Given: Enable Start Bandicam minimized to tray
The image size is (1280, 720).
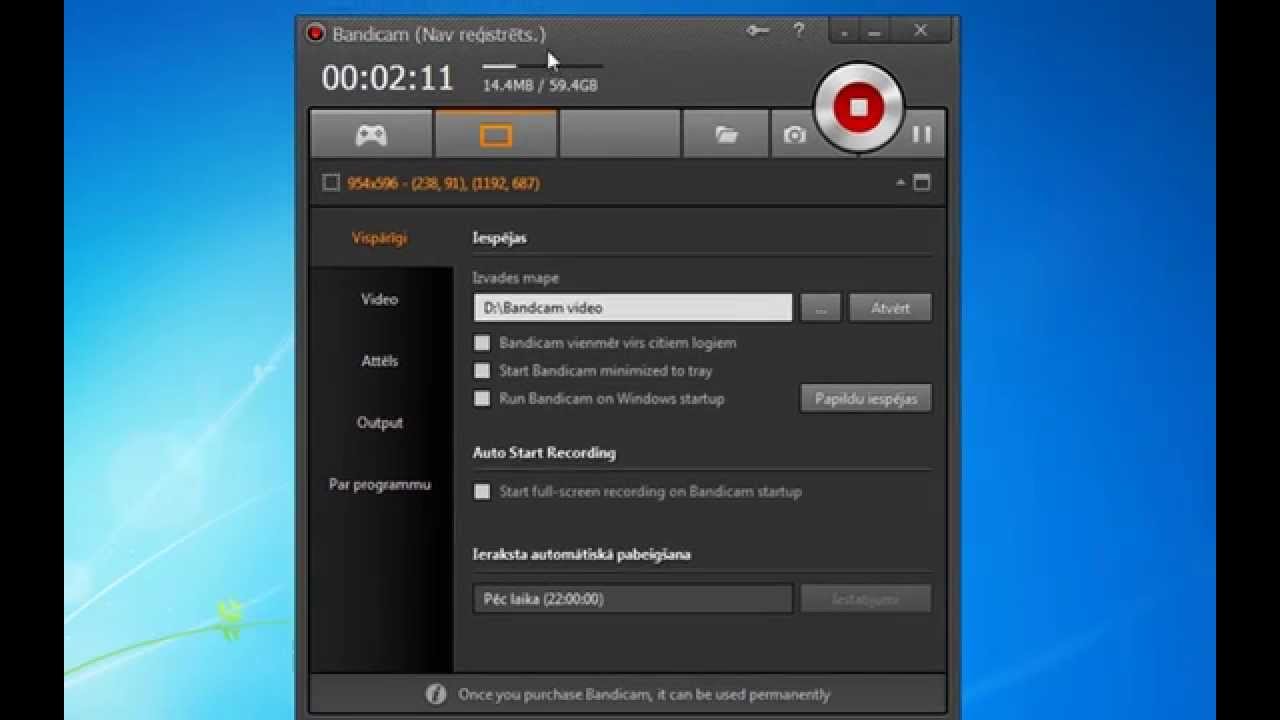Looking at the screenshot, I should [482, 371].
